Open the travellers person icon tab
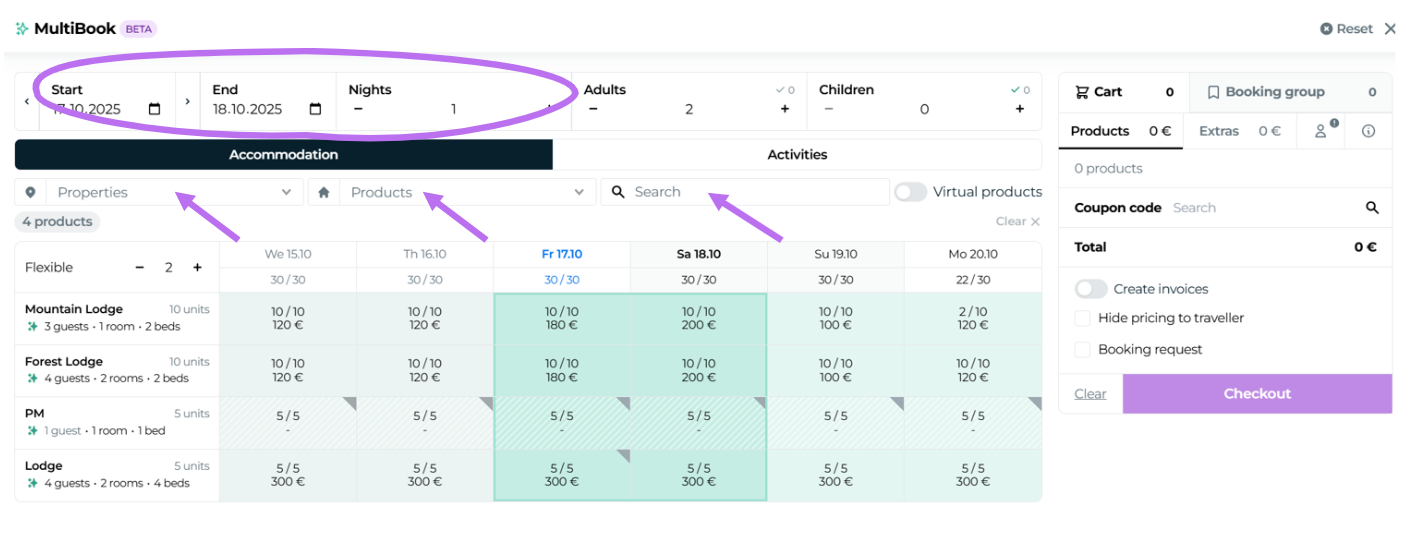1417x544 pixels. [x=1322, y=131]
